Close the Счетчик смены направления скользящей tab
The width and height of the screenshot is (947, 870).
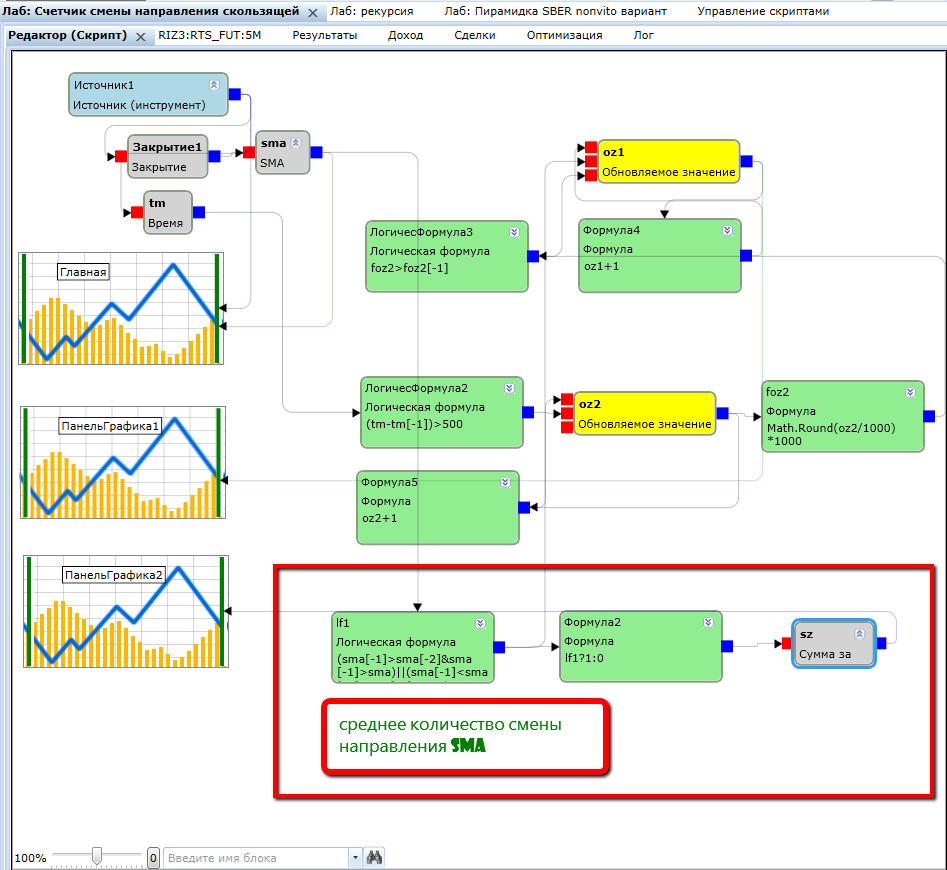coord(312,13)
